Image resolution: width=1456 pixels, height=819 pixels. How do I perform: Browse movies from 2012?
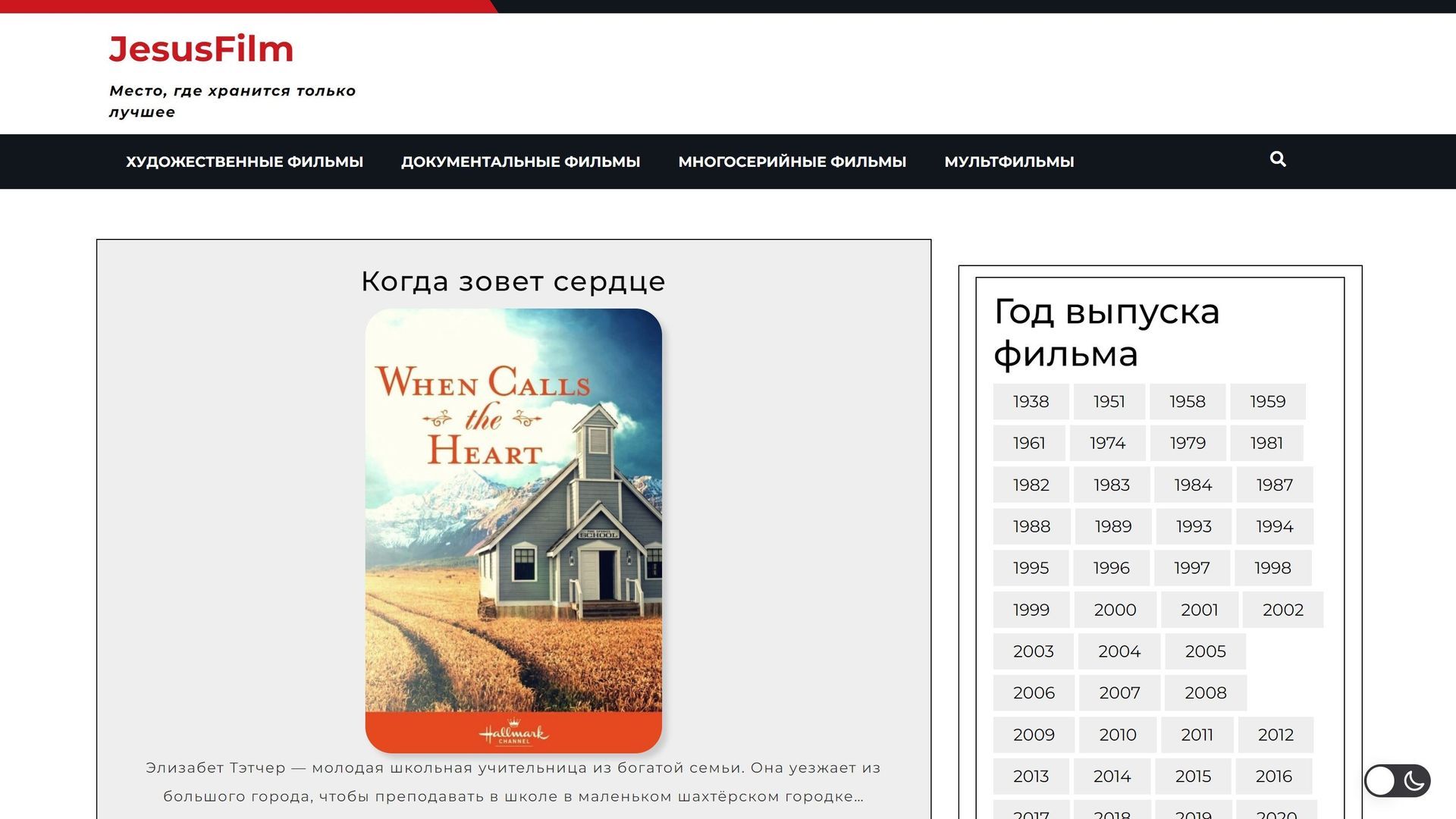pos(1276,735)
